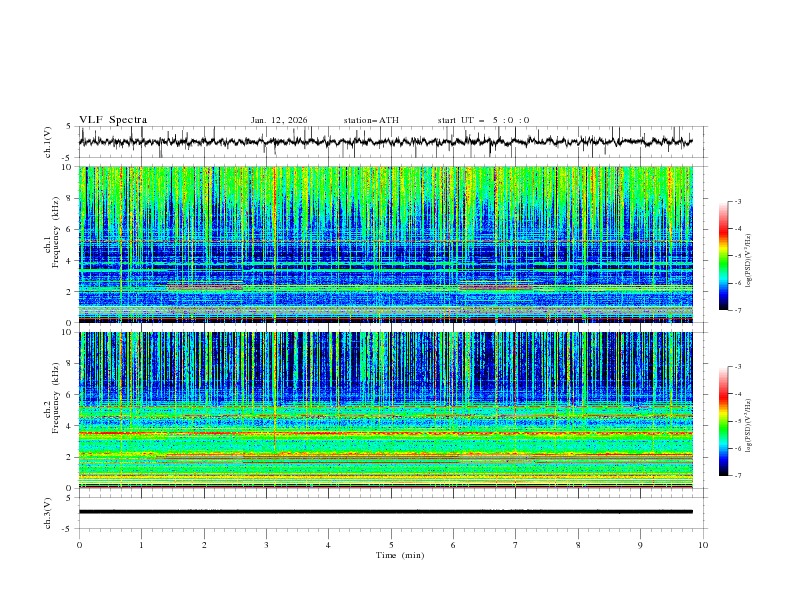Click time axis tick label "8"
This screenshot has width=792, height=612.
[x=578, y=545]
